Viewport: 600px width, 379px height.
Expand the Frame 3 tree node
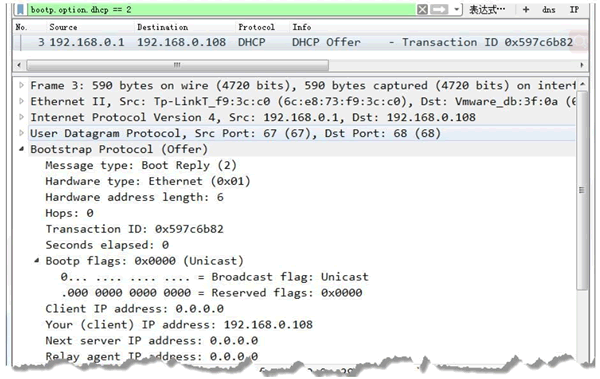coord(21,85)
